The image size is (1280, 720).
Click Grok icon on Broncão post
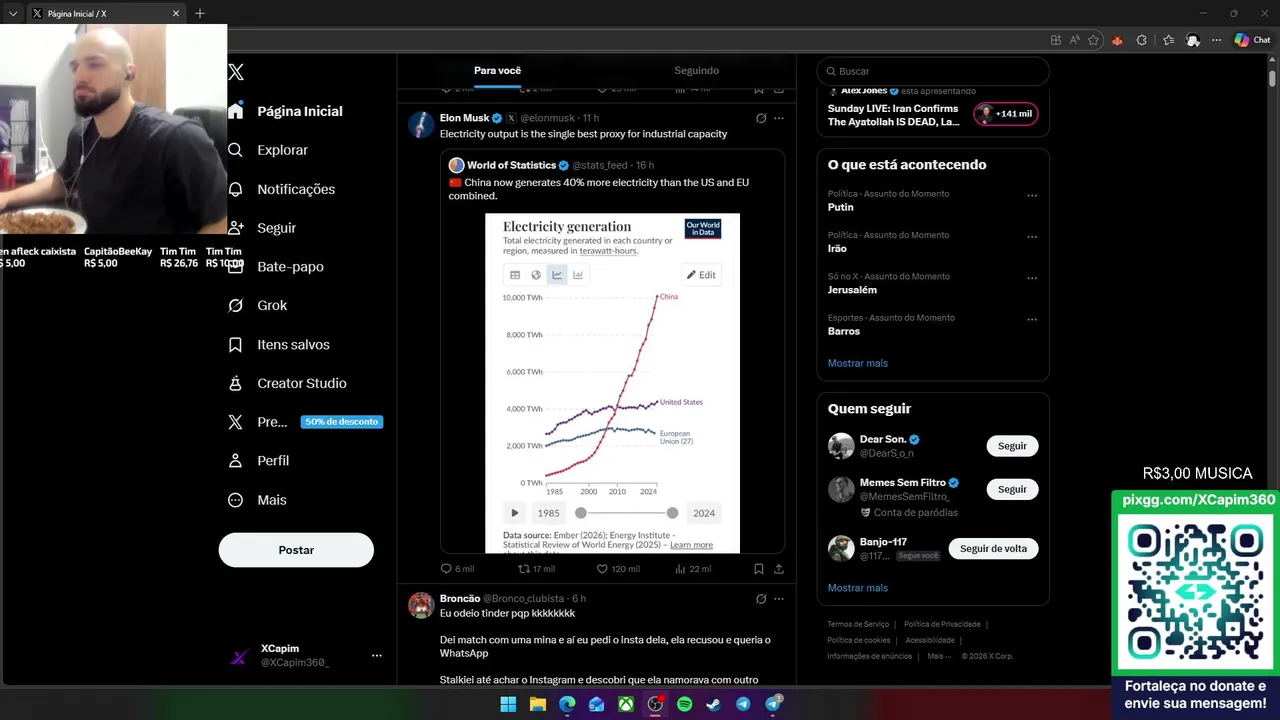(x=761, y=599)
